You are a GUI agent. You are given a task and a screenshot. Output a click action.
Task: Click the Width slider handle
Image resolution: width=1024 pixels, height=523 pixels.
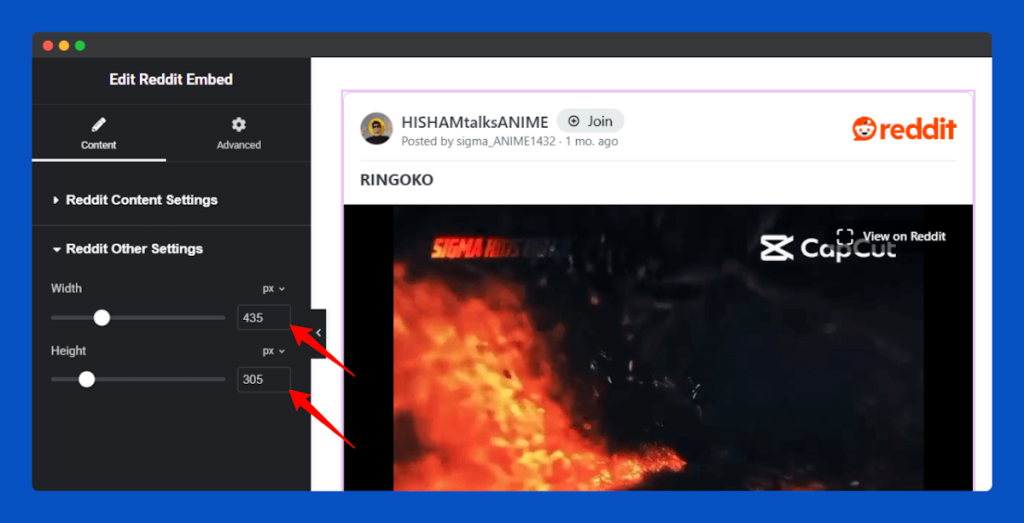point(101,318)
